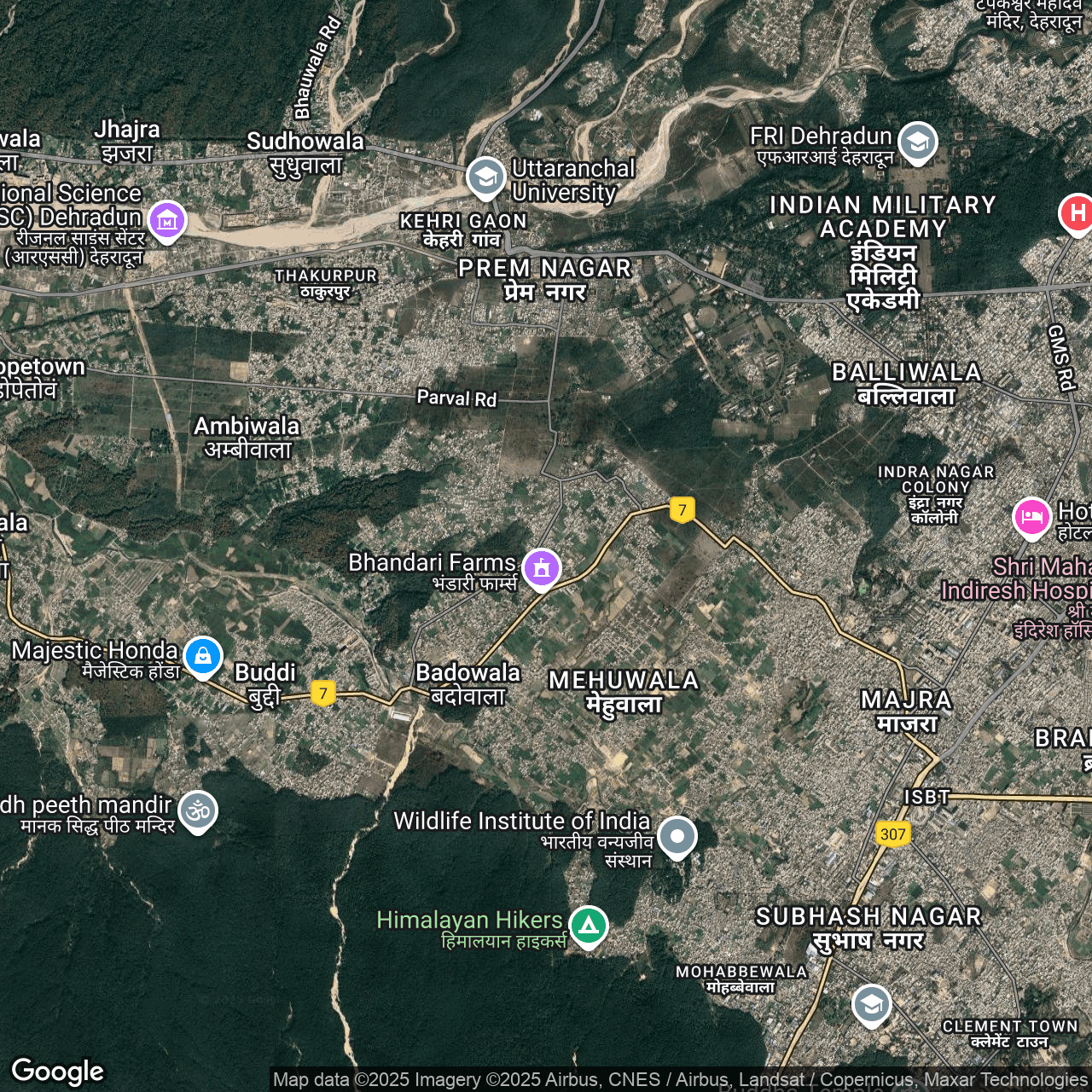Select the pink hotel bed marker

1031,517
